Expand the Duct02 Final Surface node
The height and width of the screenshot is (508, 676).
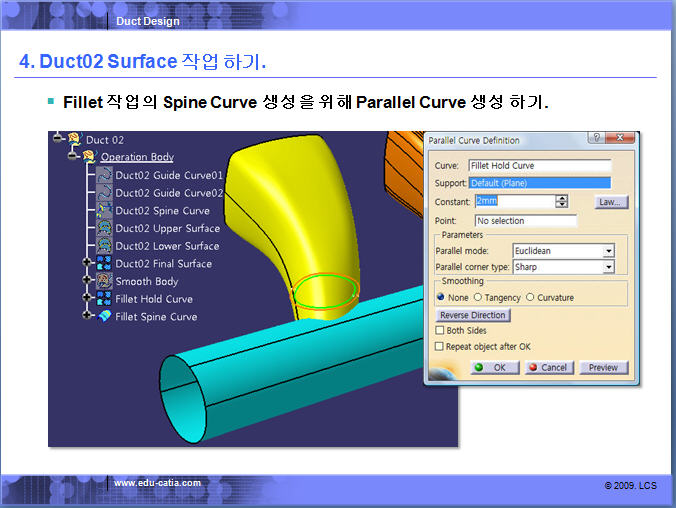tap(88, 264)
